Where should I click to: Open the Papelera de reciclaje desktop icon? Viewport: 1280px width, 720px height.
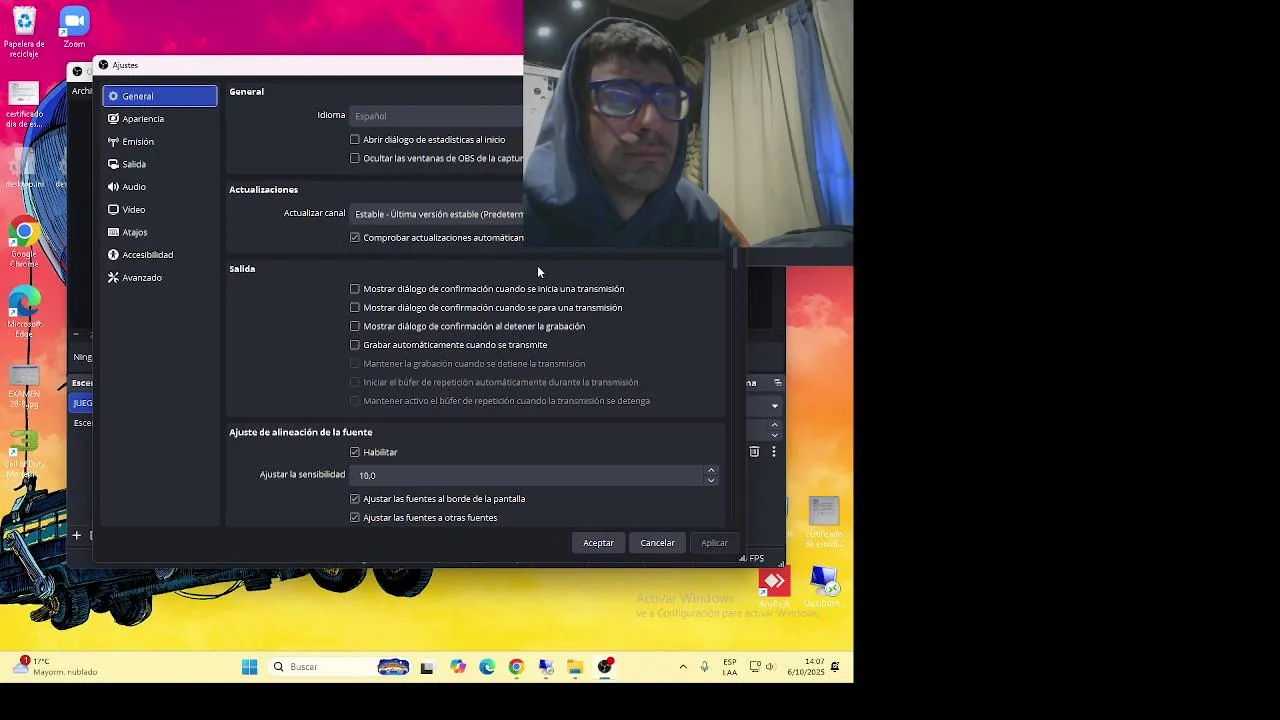pos(24,31)
